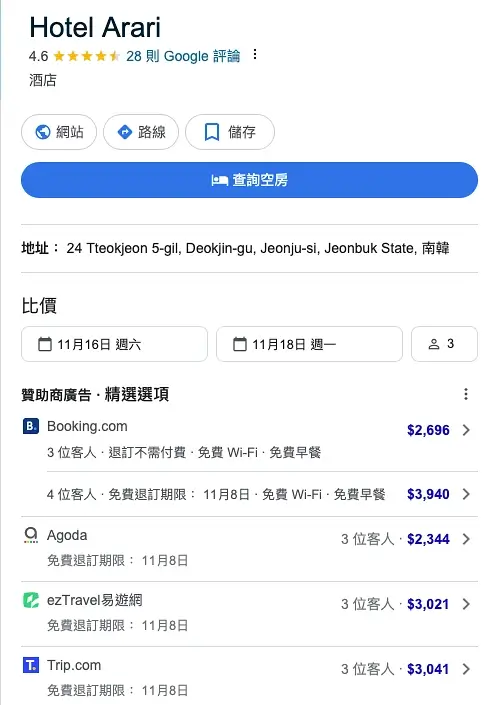
Task: Open the three-dot menu beside Google reviews
Action: [255, 54]
